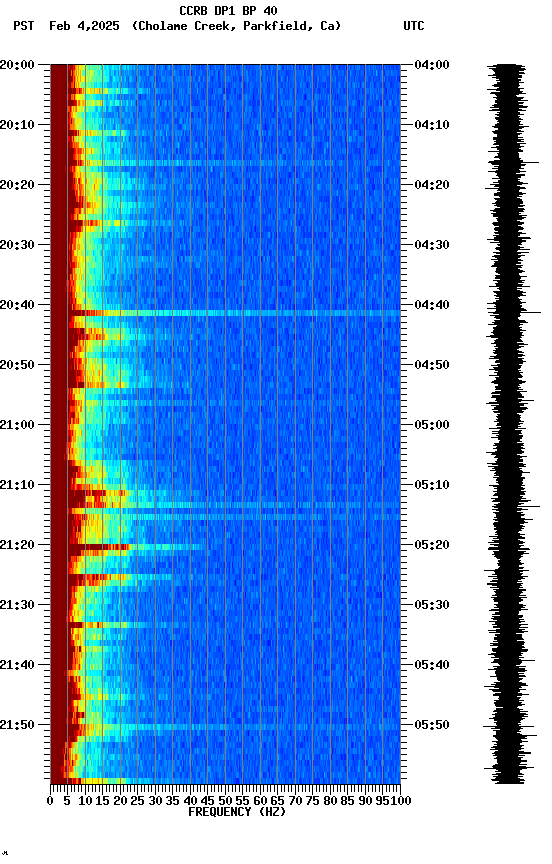Viewport: 552px width, 864px height.
Task: Click '(Cholame Creek, Parkfield, Ca)' location text
Action: 236,26
